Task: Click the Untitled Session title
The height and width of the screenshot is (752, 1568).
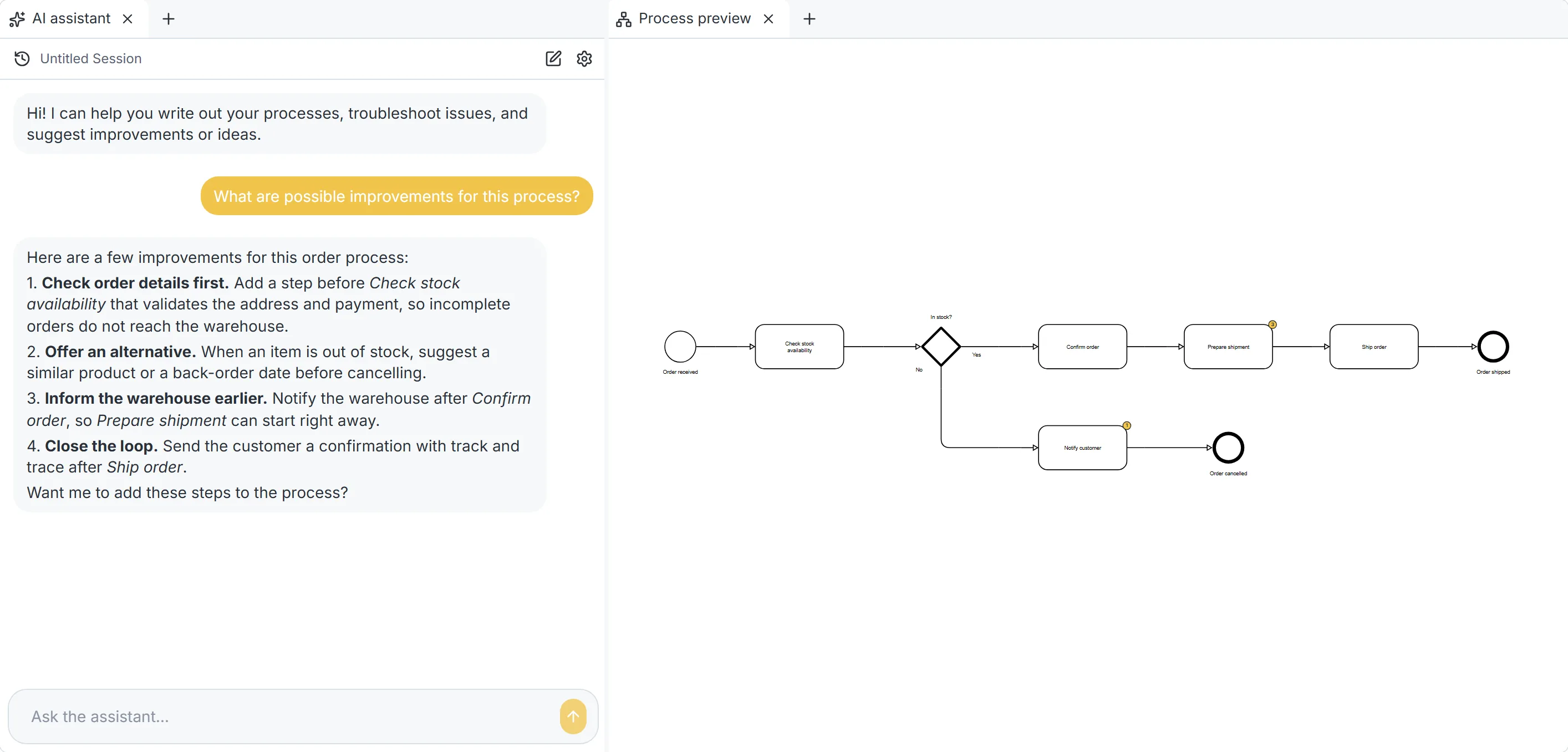Action: (x=91, y=58)
